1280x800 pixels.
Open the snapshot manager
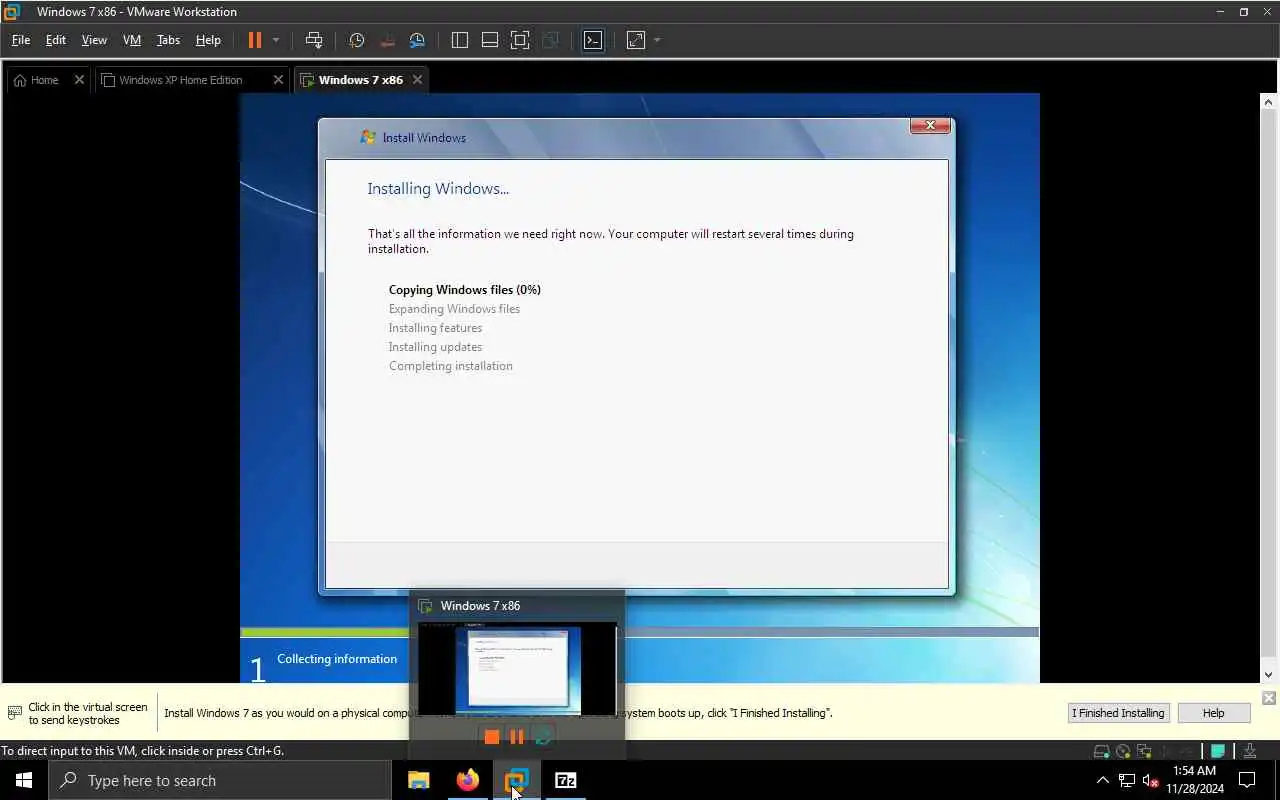[x=417, y=40]
